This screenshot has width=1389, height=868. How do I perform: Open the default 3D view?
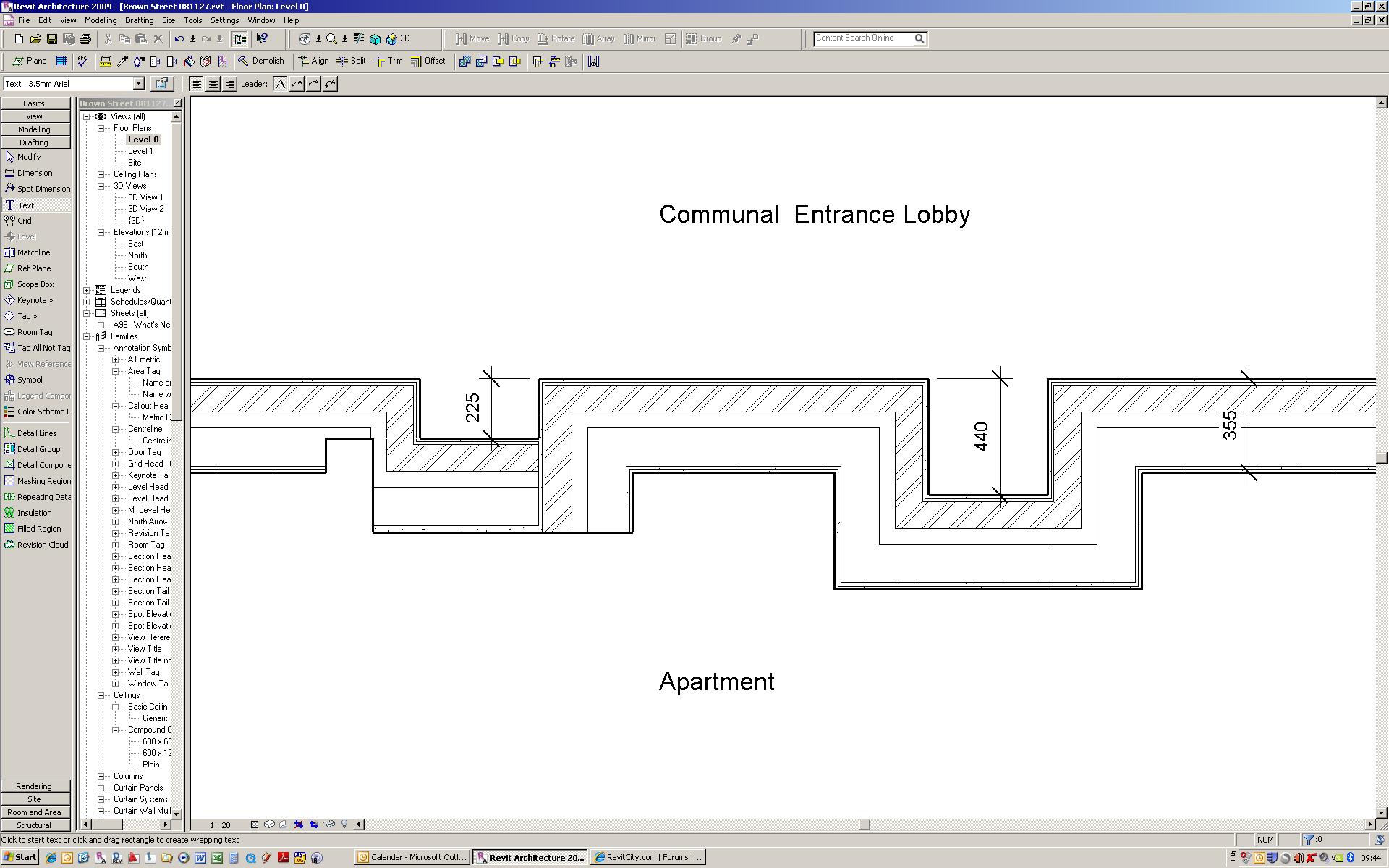[x=397, y=39]
